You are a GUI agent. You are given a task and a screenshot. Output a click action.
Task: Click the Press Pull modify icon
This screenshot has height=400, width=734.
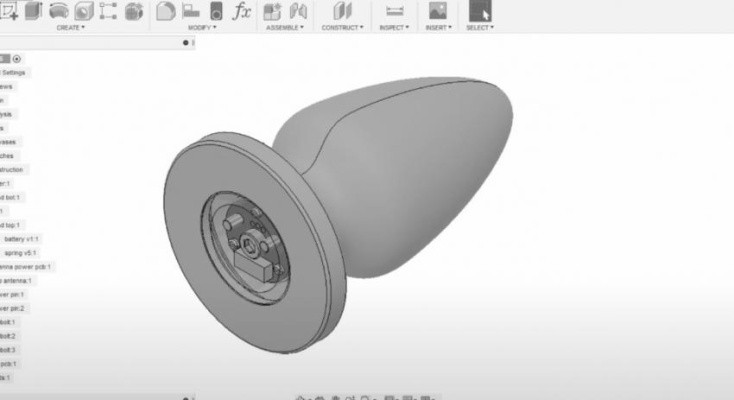[166, 11]
